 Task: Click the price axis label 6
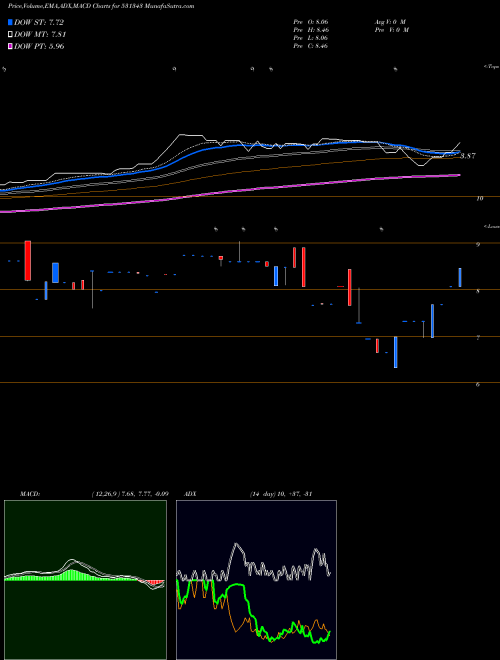pos(478,384)
